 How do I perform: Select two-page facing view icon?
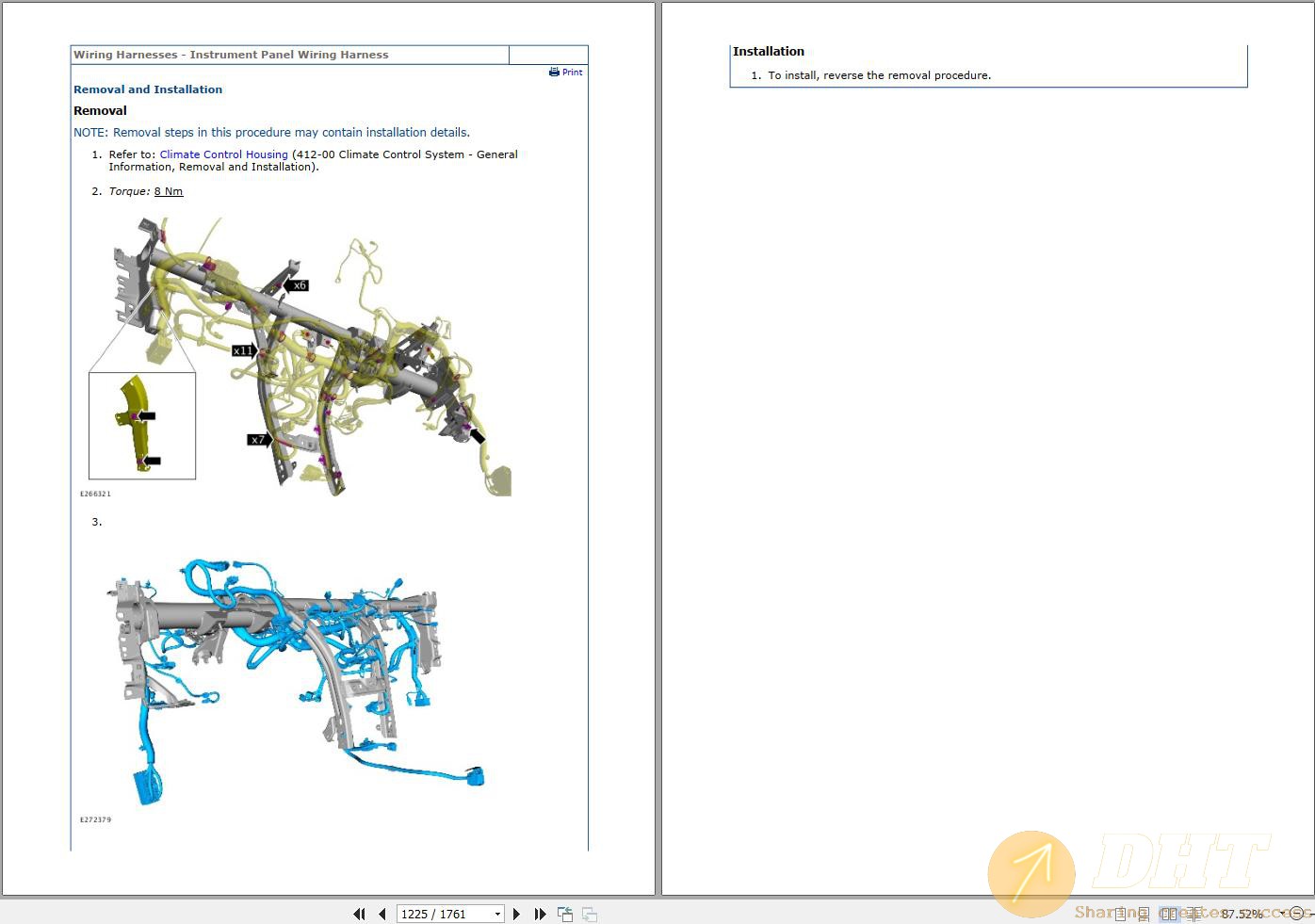coord(1169,914)
